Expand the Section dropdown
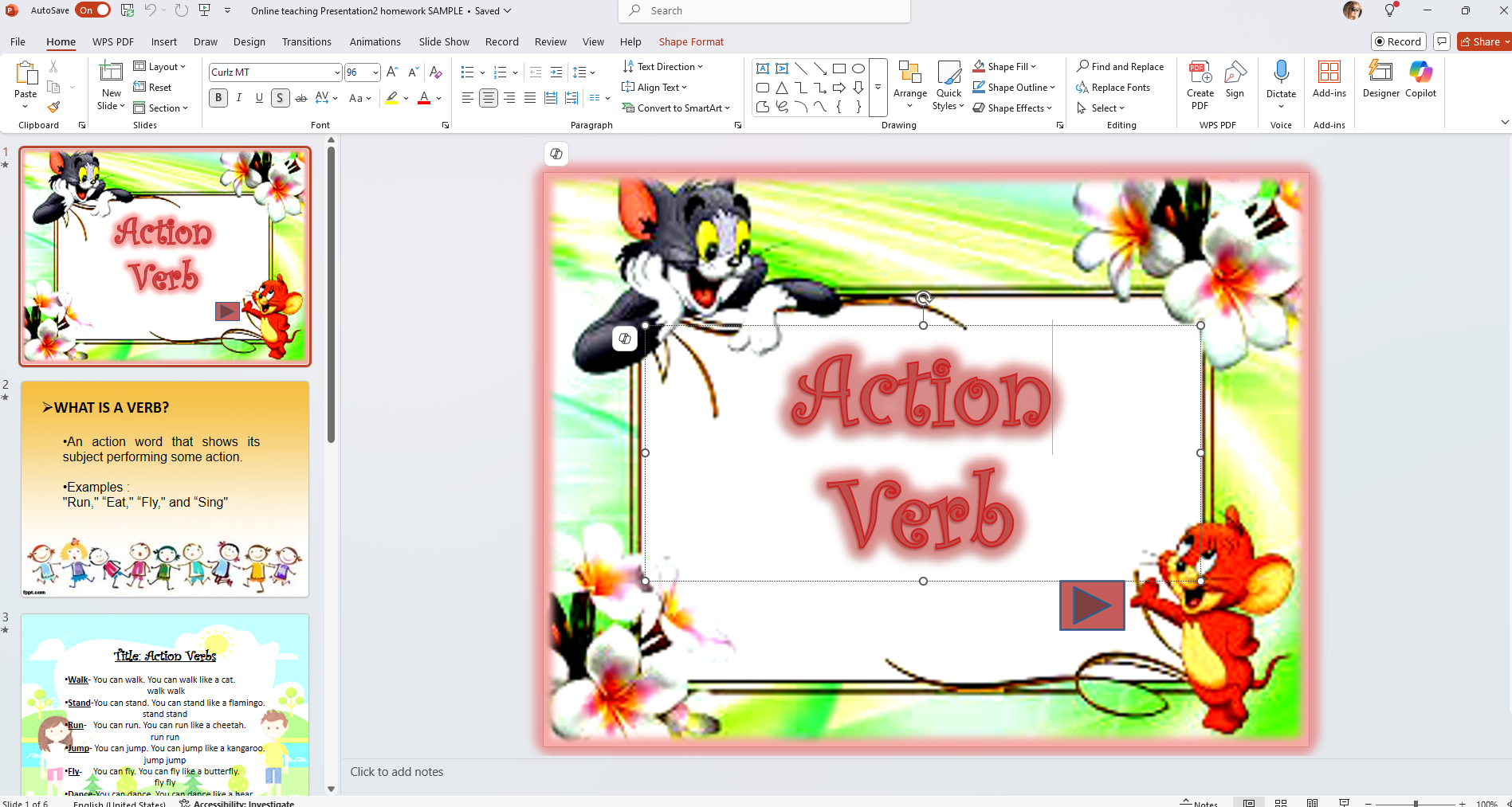 click(x=160, y=108)
